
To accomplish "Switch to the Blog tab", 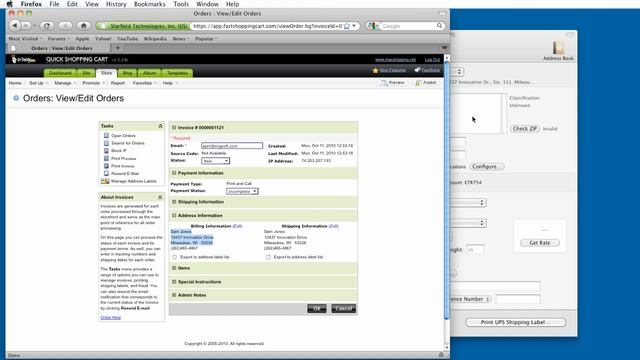I will tap(128, 73).
